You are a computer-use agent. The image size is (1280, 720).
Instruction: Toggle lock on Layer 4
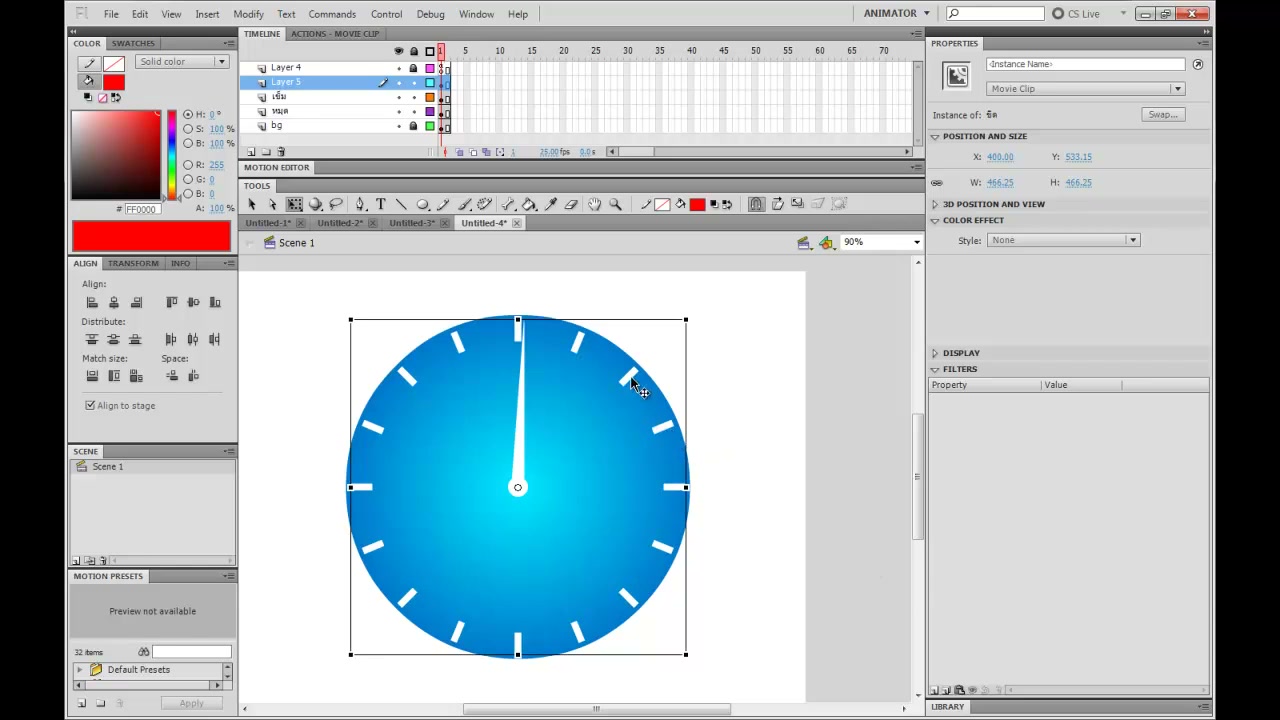coord(413,68)
